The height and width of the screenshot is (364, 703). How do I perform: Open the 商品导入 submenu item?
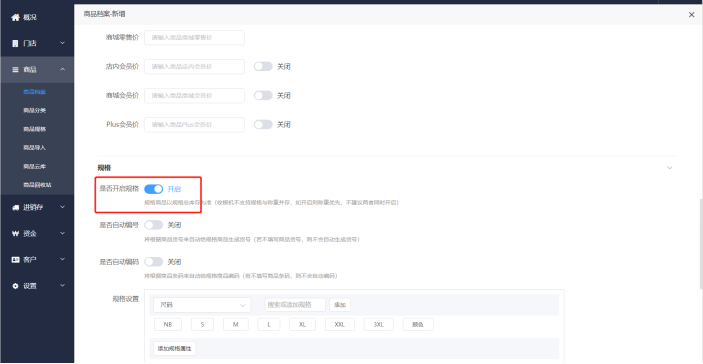pyautogui.click(x=35, y=147)
